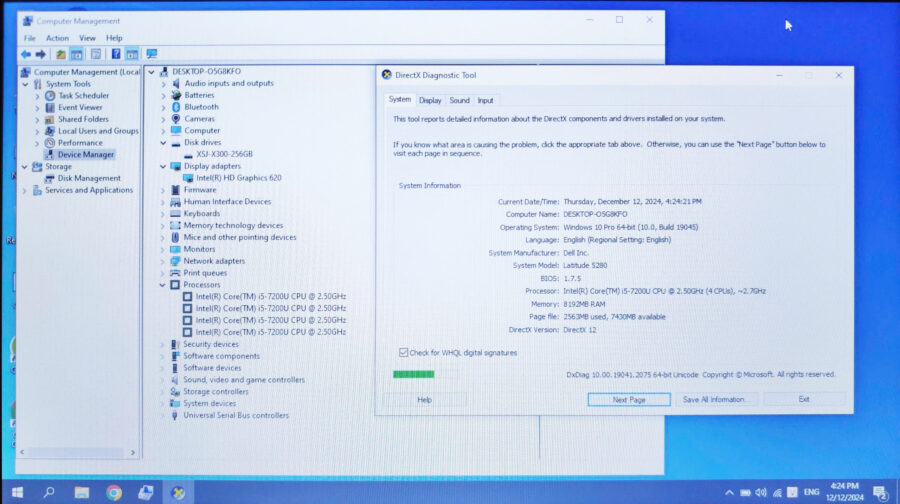The image size is (900, 504).
Task: Expand Audio inputs and outputs category
Action: (164, 84)
